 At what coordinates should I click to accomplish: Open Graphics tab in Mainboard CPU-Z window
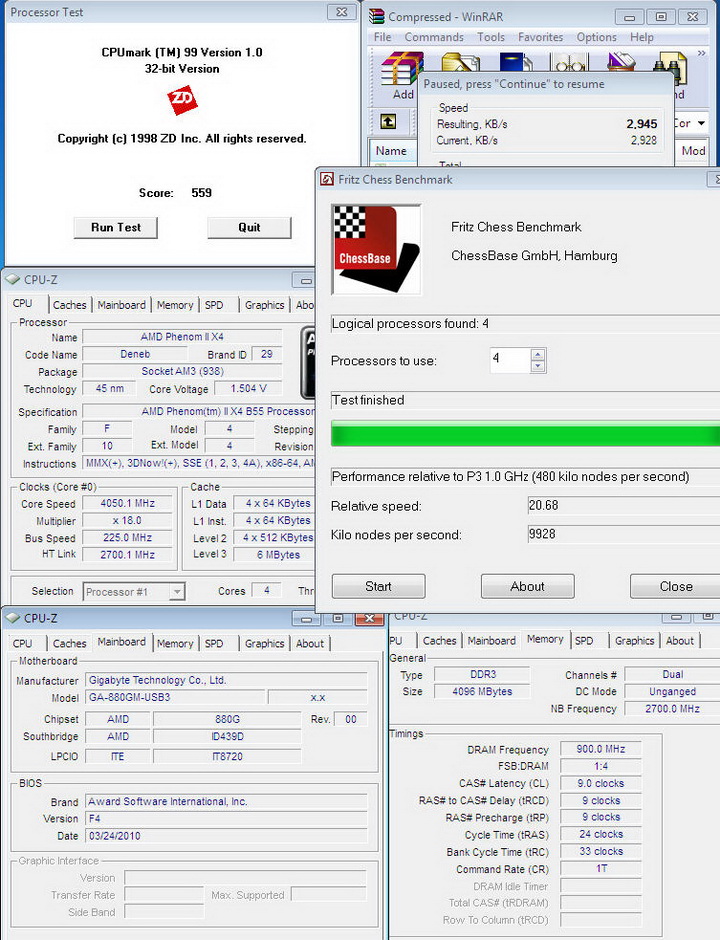[264, 643]
